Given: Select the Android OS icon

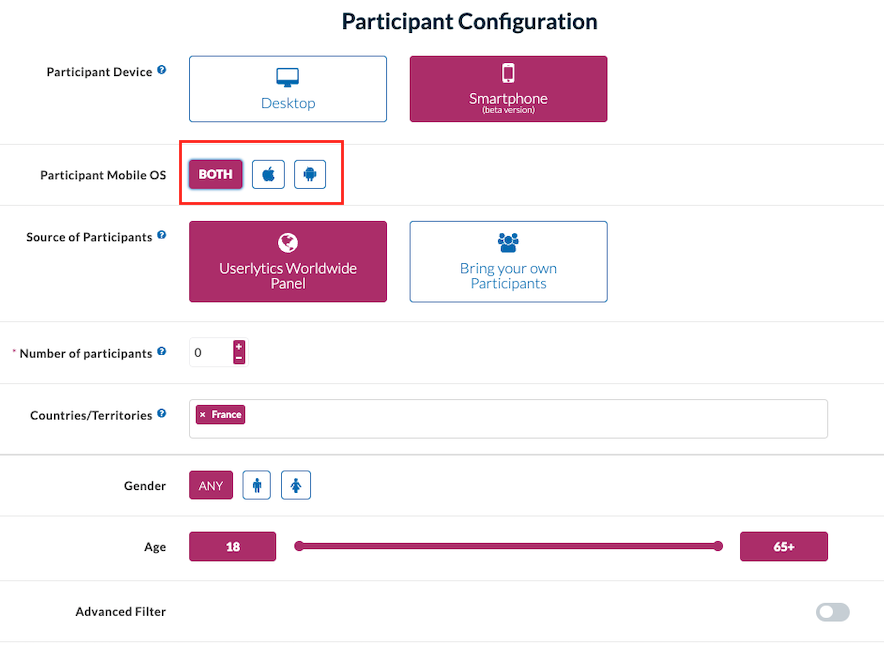Looking at the screenshot, I should pos(310,174).
